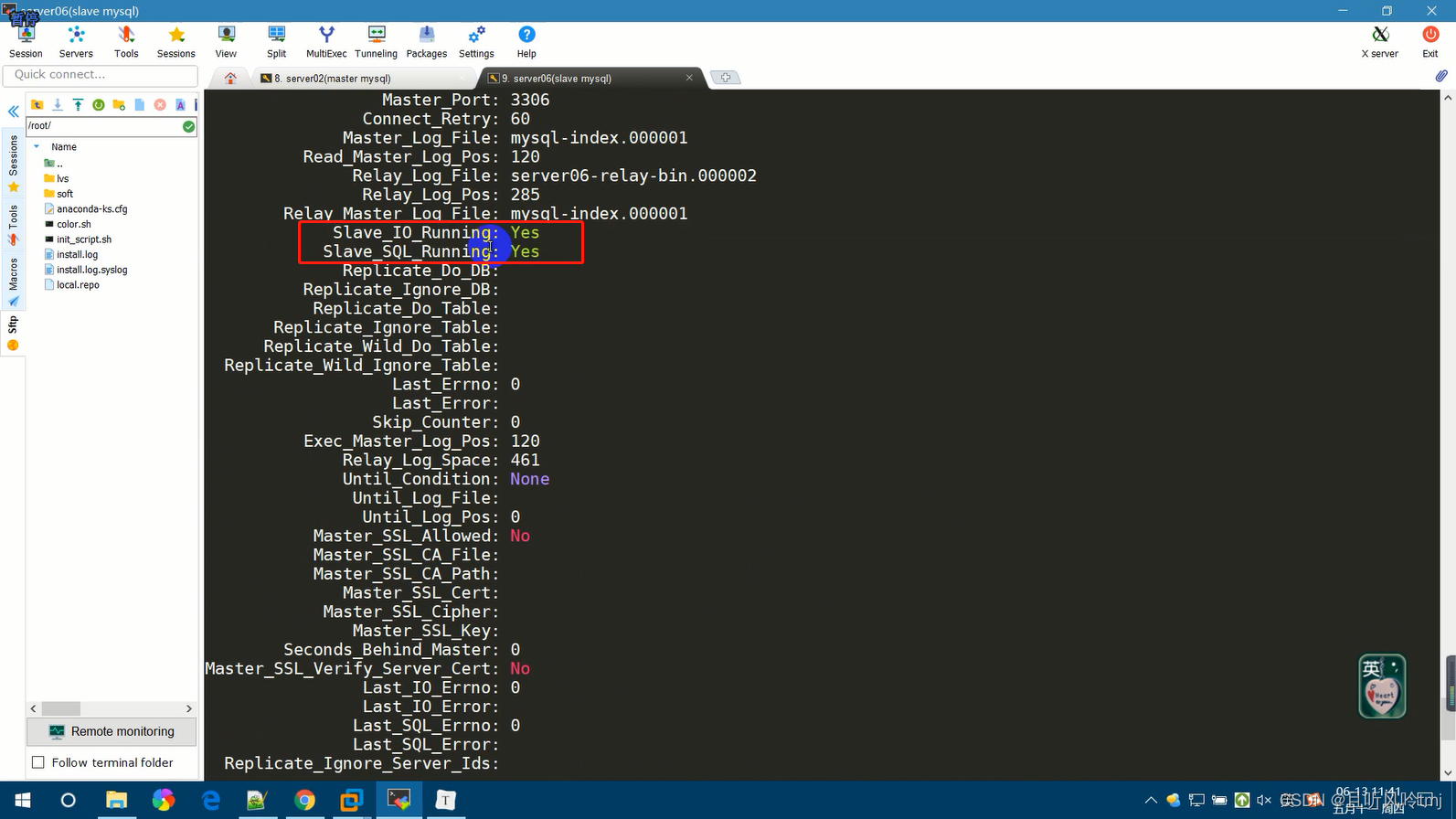Sort files by Name column header

(x=64, y=147)
